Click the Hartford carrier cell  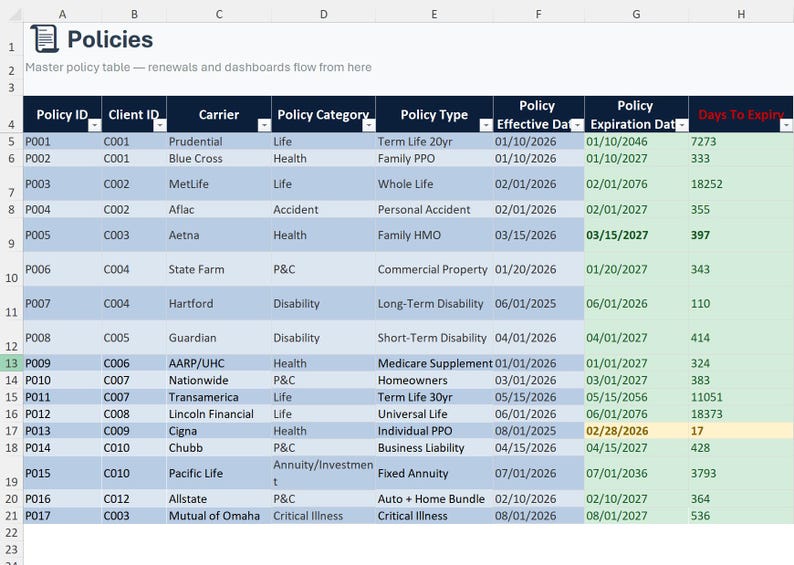(x=219, y=303)
